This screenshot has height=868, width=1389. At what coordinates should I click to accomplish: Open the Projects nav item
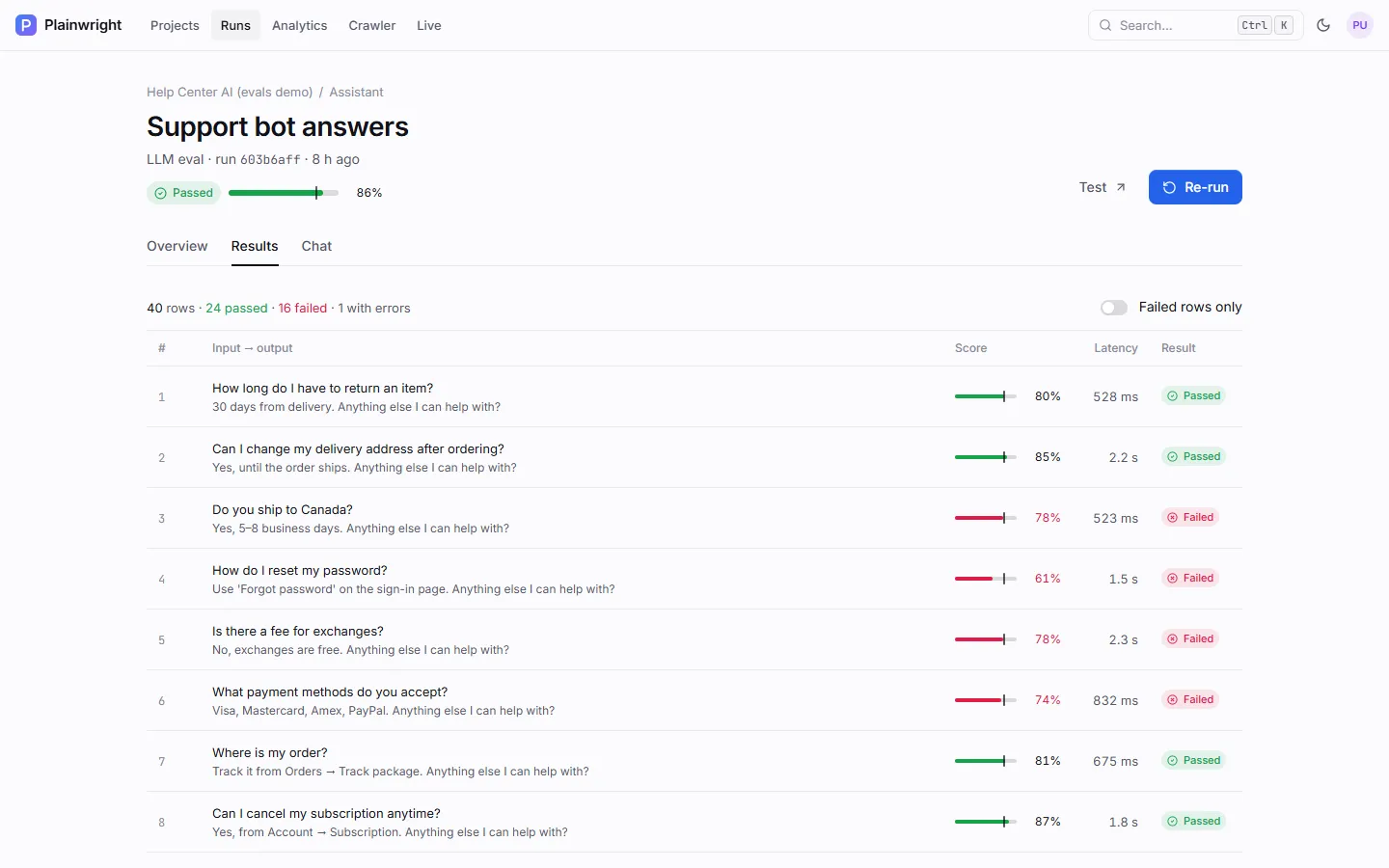coord(175,25)
